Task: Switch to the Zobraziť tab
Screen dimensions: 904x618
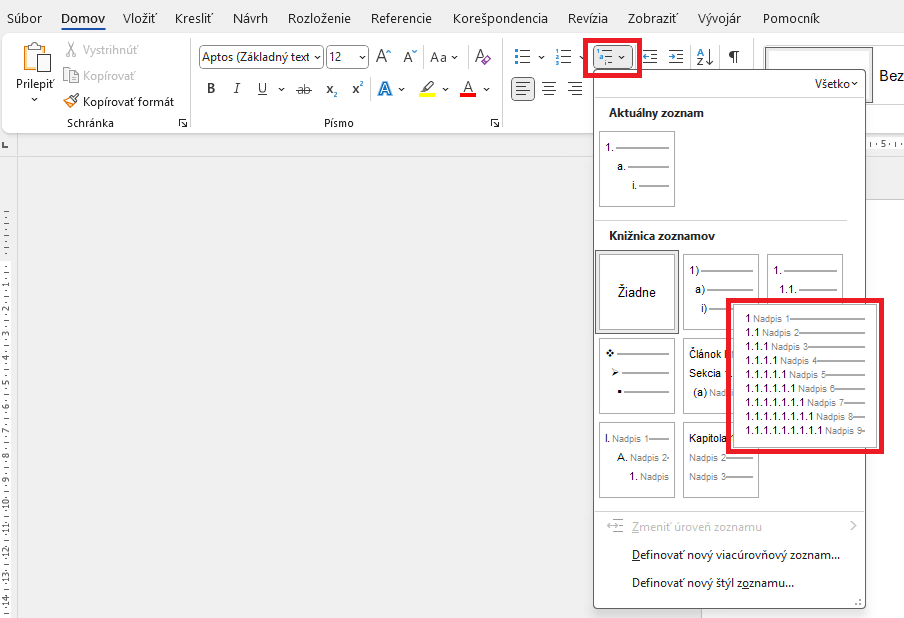Action: (x=653, y=18)
